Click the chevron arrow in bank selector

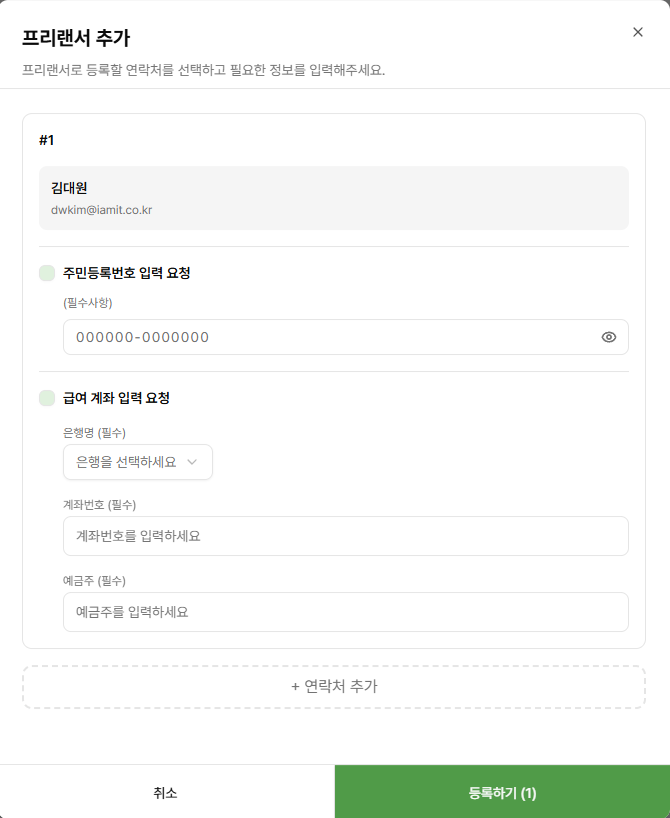point(192,462)
